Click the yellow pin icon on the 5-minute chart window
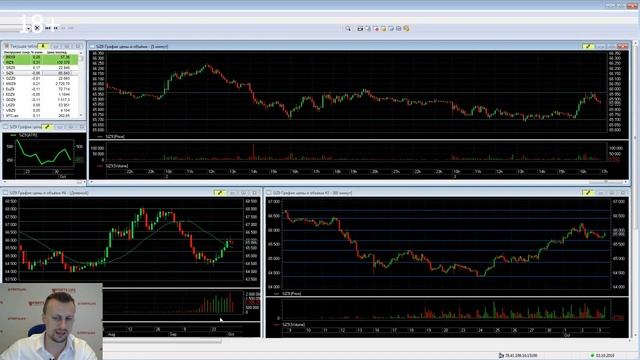Image resolution: width=640 pixels, height=360 pixels. tap(588, 47)
